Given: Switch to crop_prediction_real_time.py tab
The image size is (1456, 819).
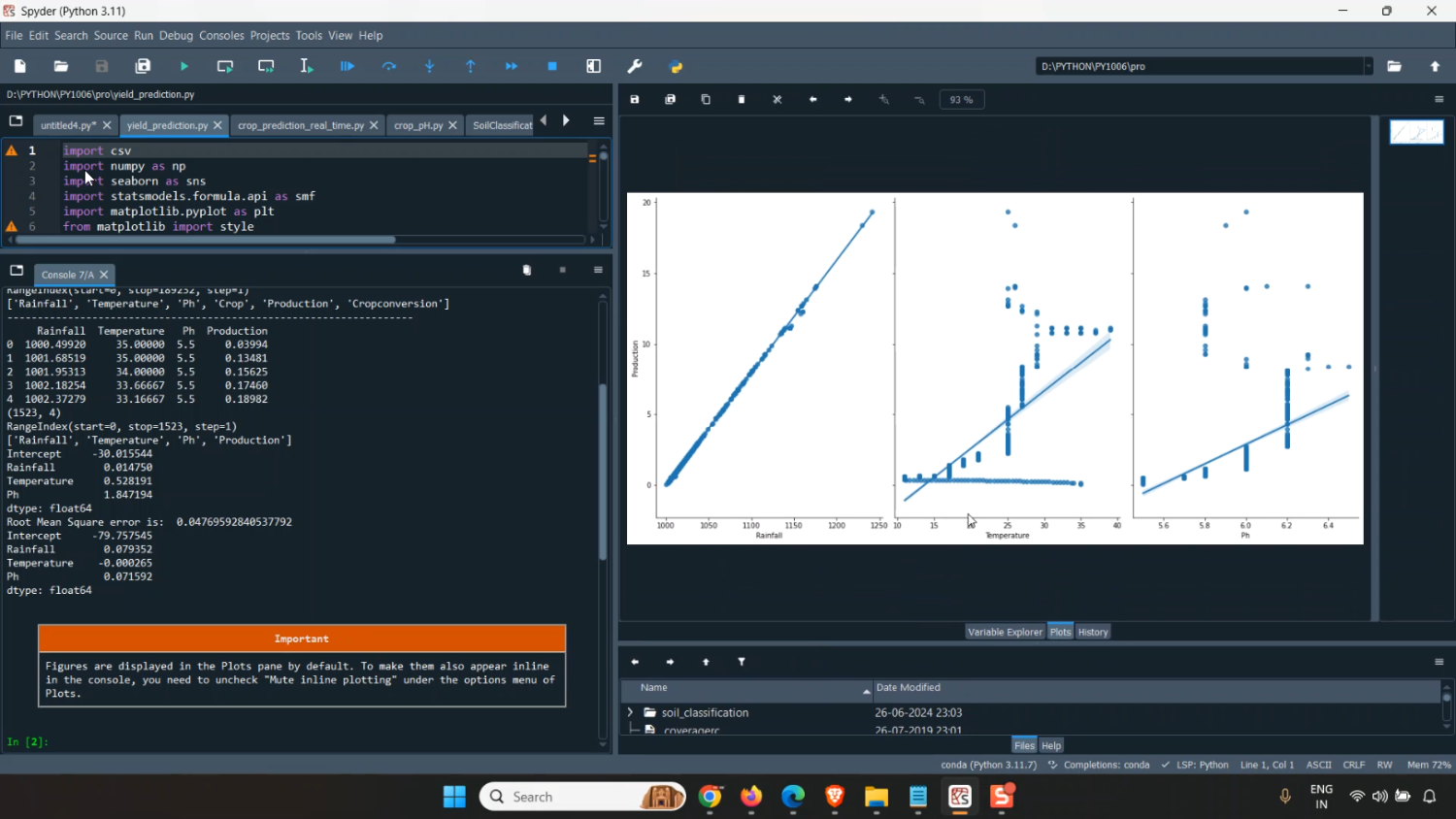Looking at the screenshot, I should [x=300, y=125].
